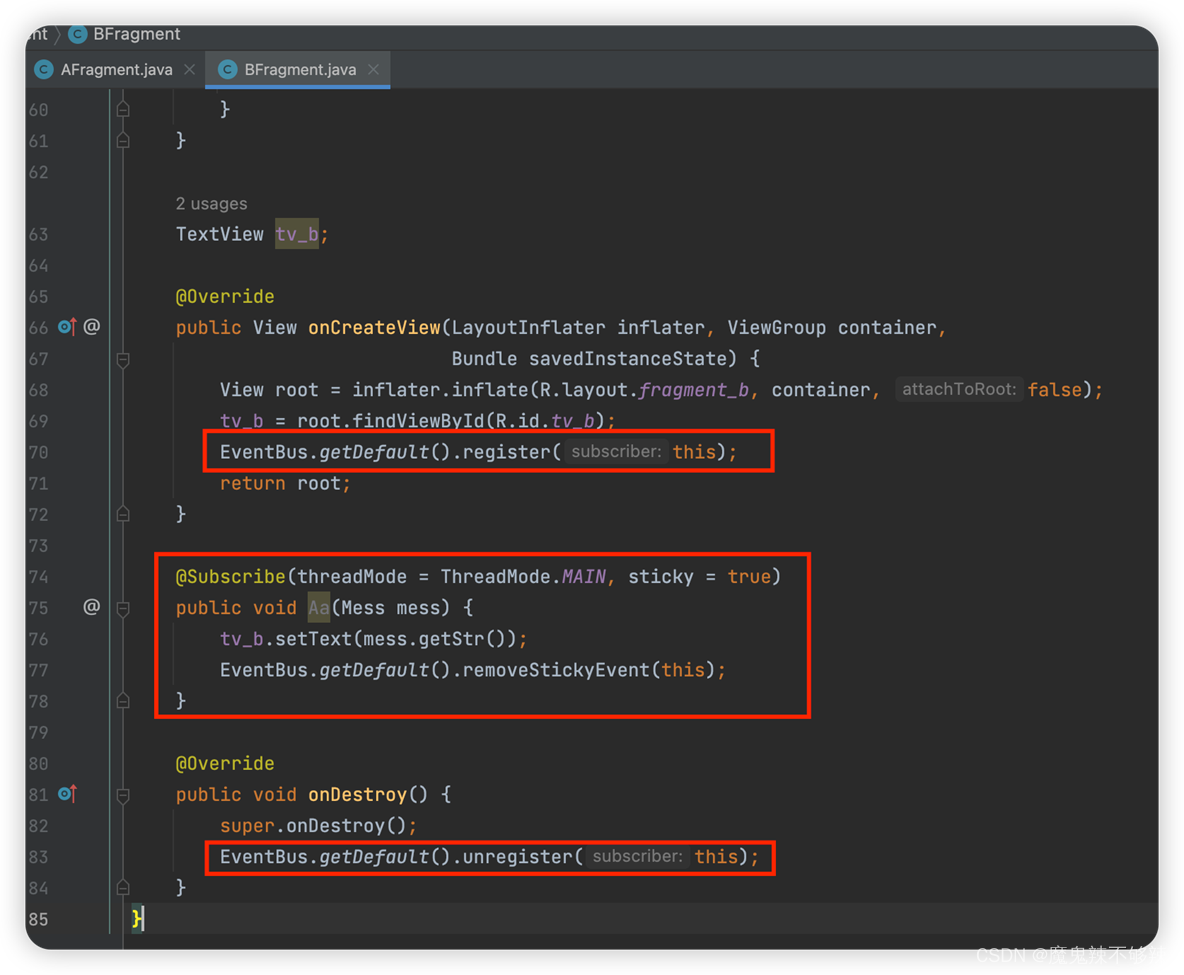1184x975 pixels.
Task: Click the blue circular gutter icon beside onDestroy
Action: tap(62, 794)
